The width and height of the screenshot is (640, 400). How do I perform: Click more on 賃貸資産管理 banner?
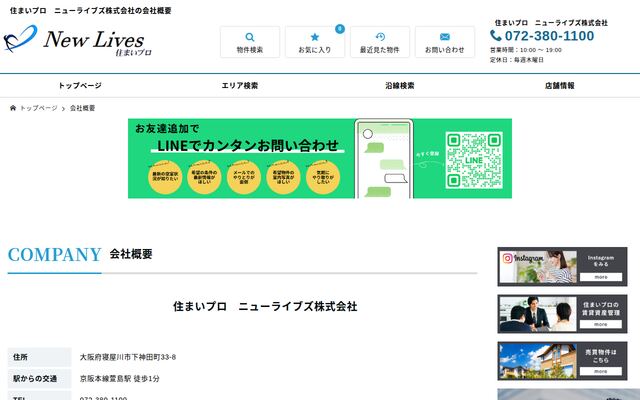coord(601,324)
